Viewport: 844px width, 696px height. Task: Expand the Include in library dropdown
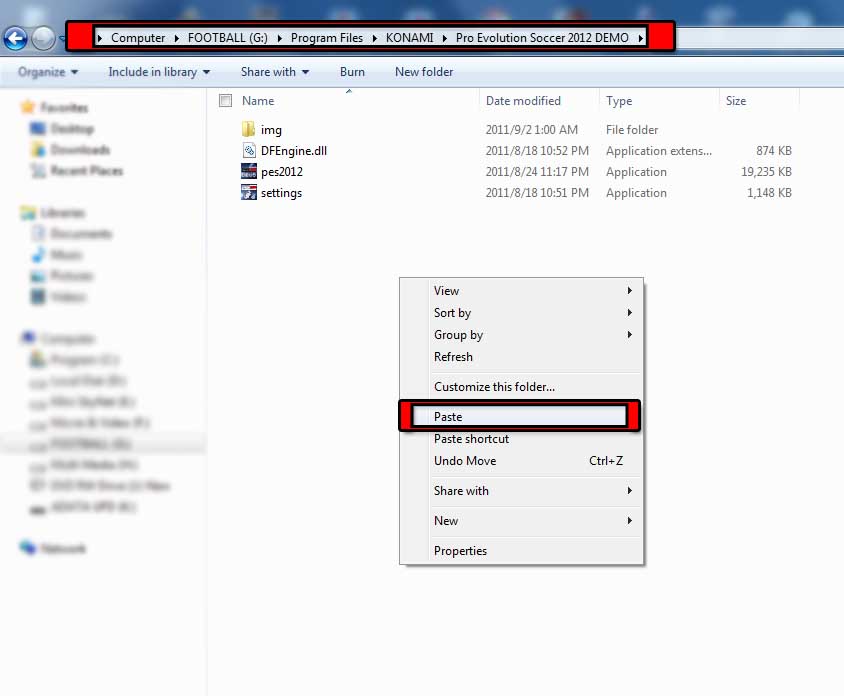point(159,72)
